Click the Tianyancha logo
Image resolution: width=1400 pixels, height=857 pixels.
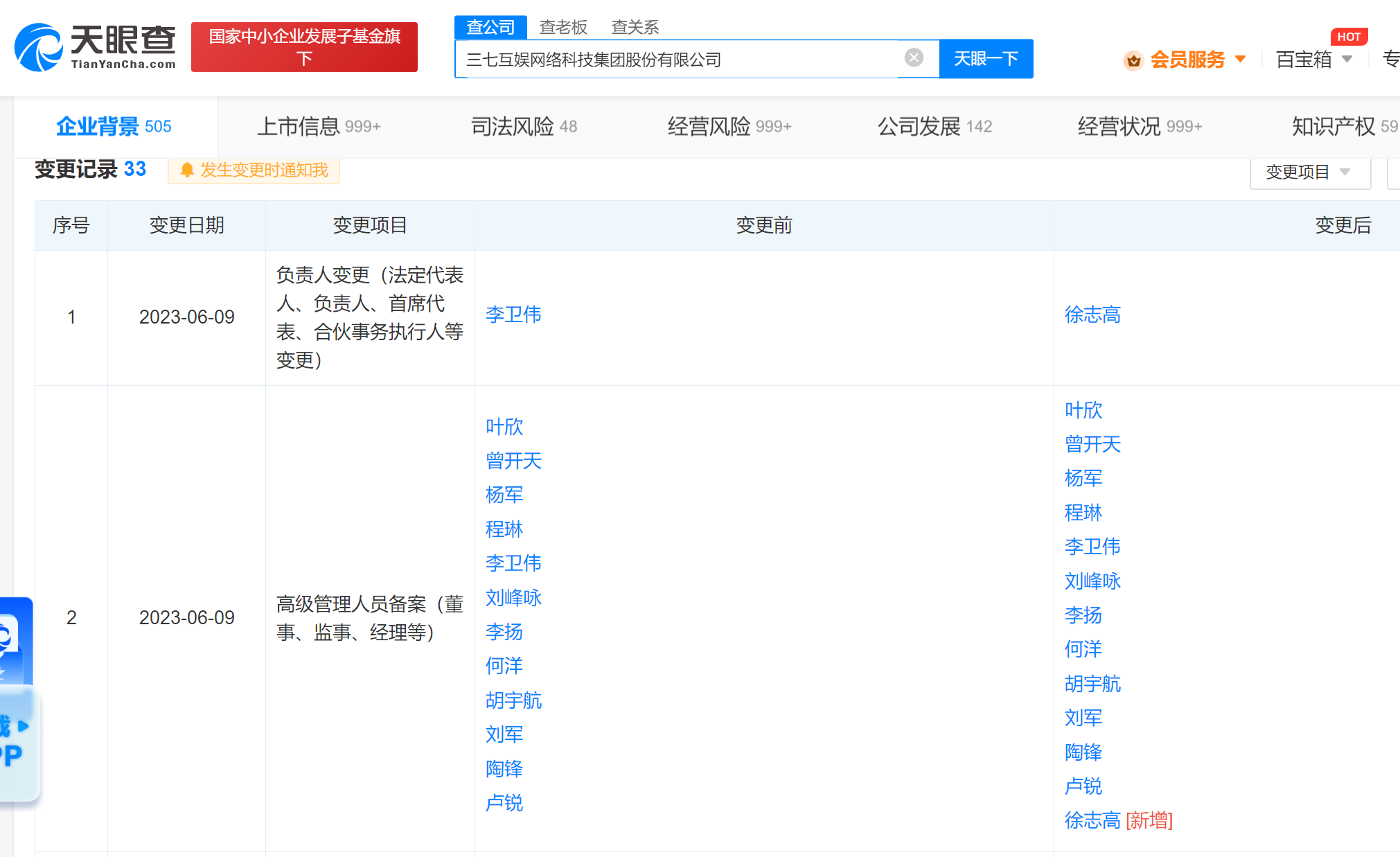point(95,47)
